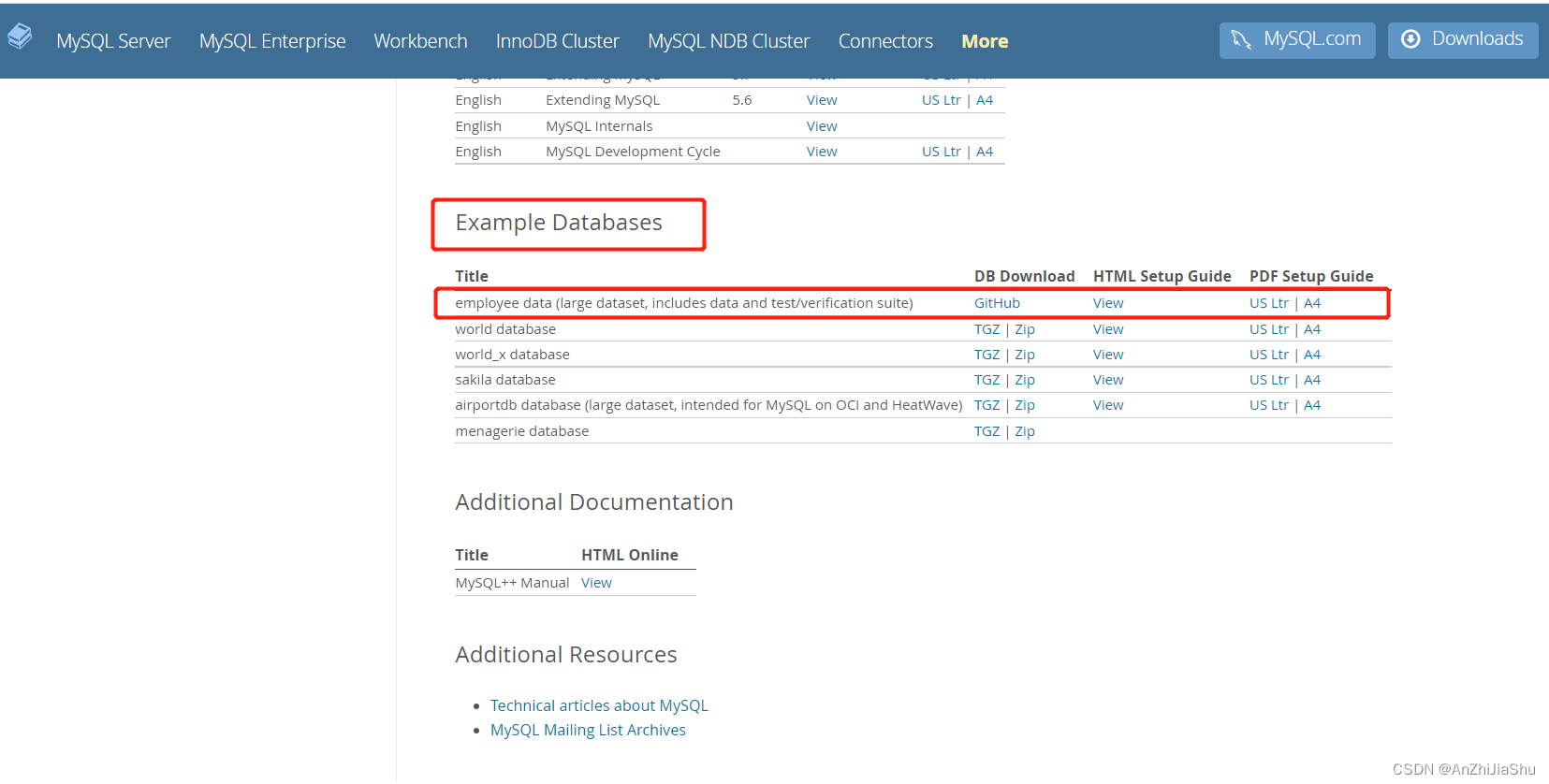Download Zip of world_x database
1549x784 pixels.
point(1025,355)
